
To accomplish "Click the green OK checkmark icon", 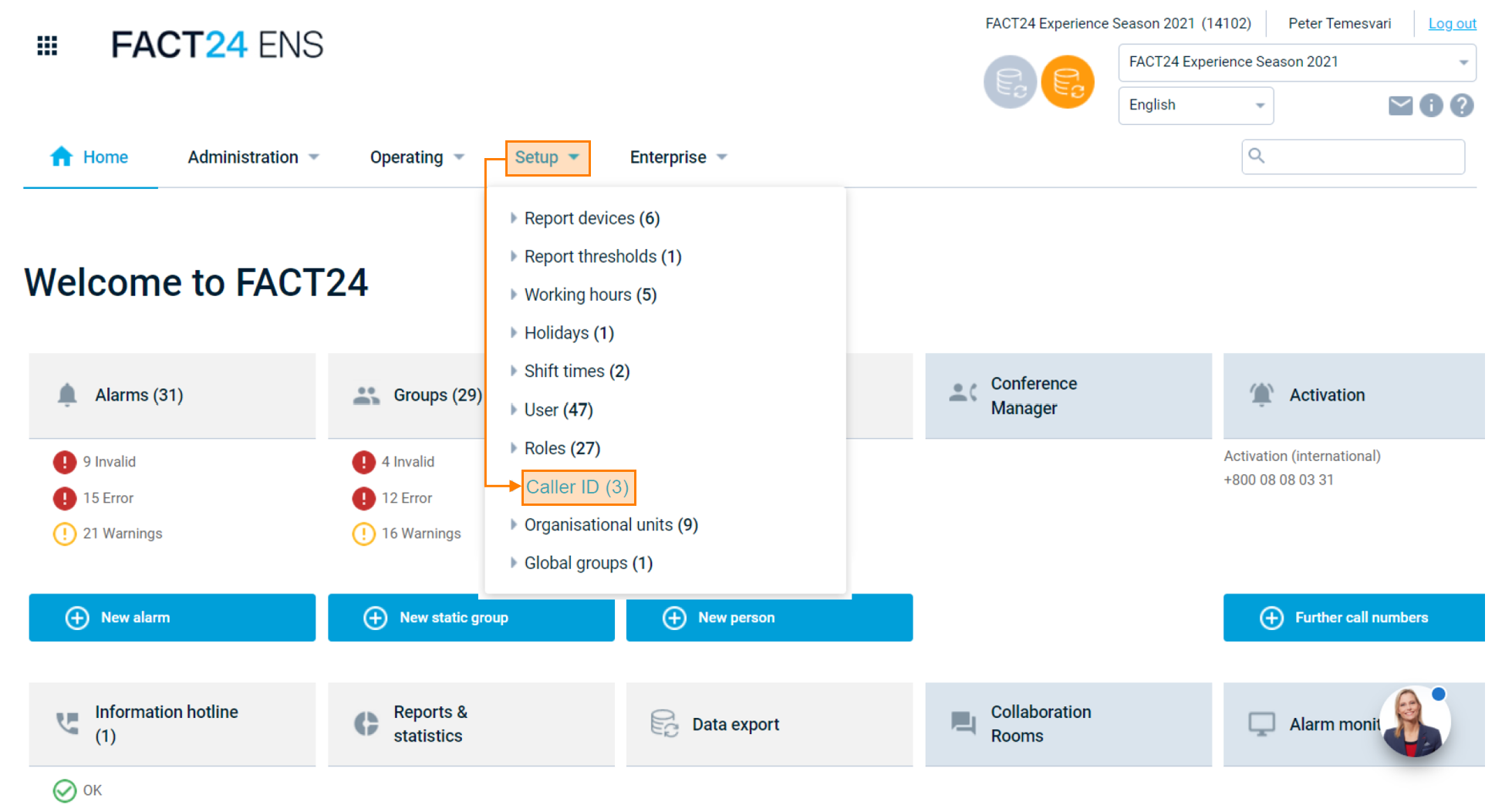I will tap(65, 790).
